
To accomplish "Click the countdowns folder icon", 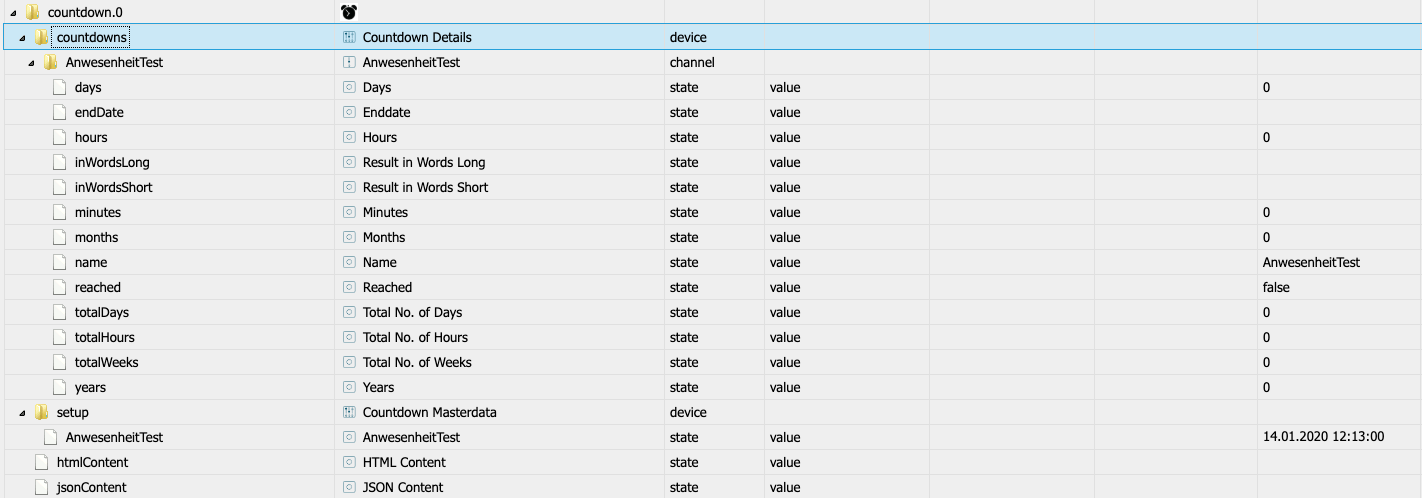I will (x=41, y=37).
